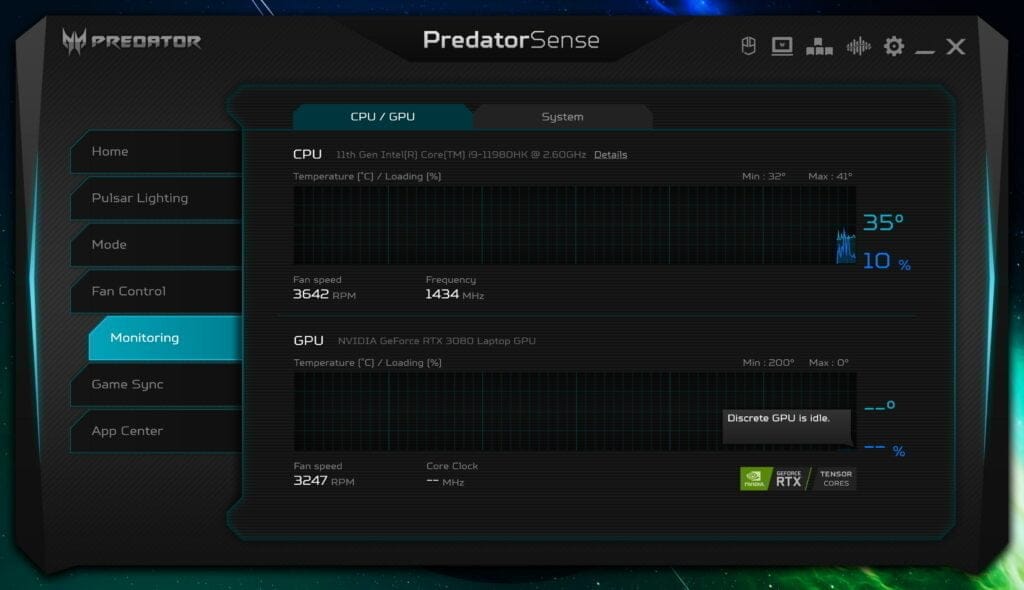The image size is (1024, 590).
Task: Open the laptop display icon in header
Action: point(782,46)
